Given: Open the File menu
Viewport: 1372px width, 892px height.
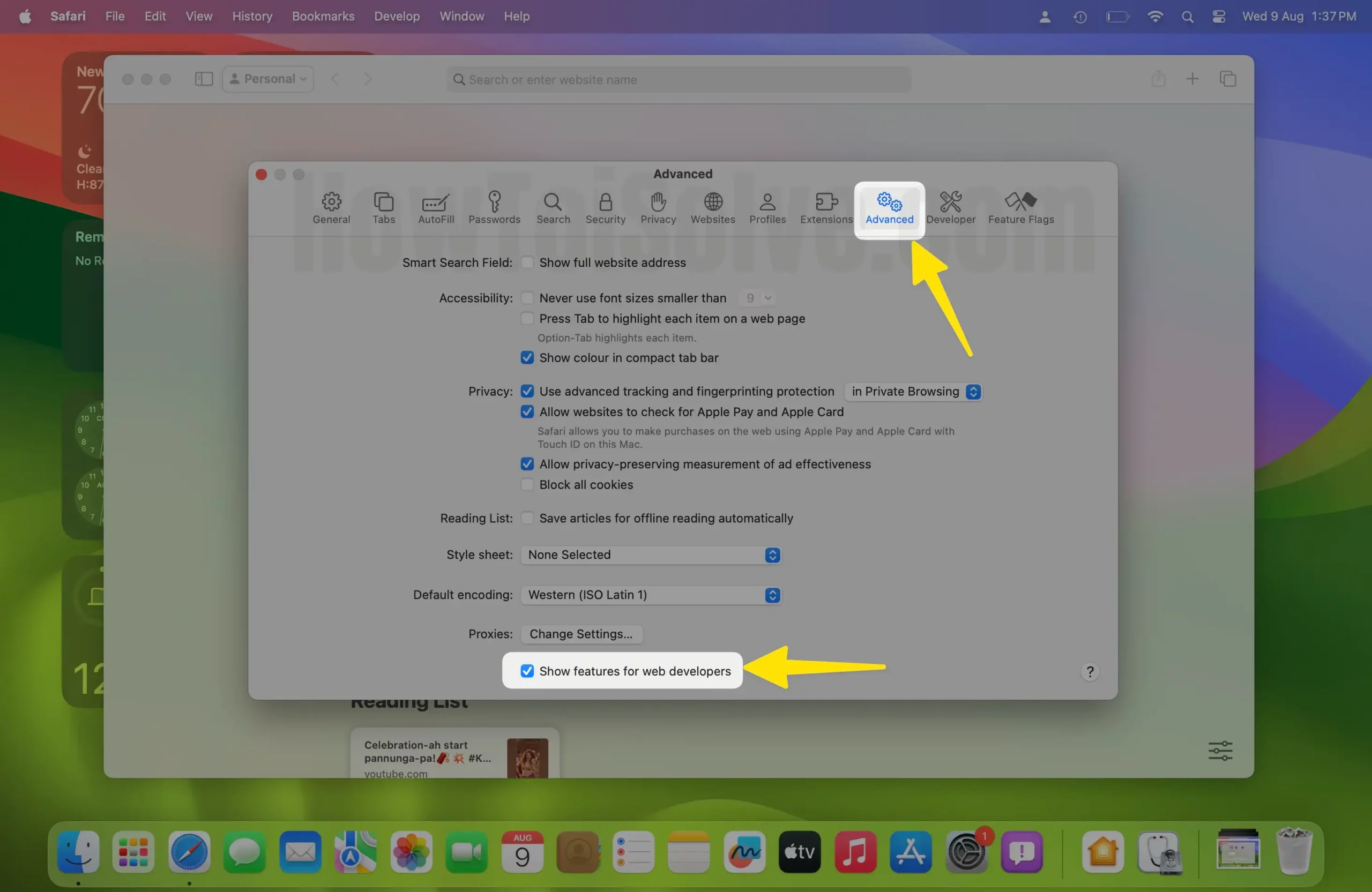Looking at the screenshot, I should 115,16.
